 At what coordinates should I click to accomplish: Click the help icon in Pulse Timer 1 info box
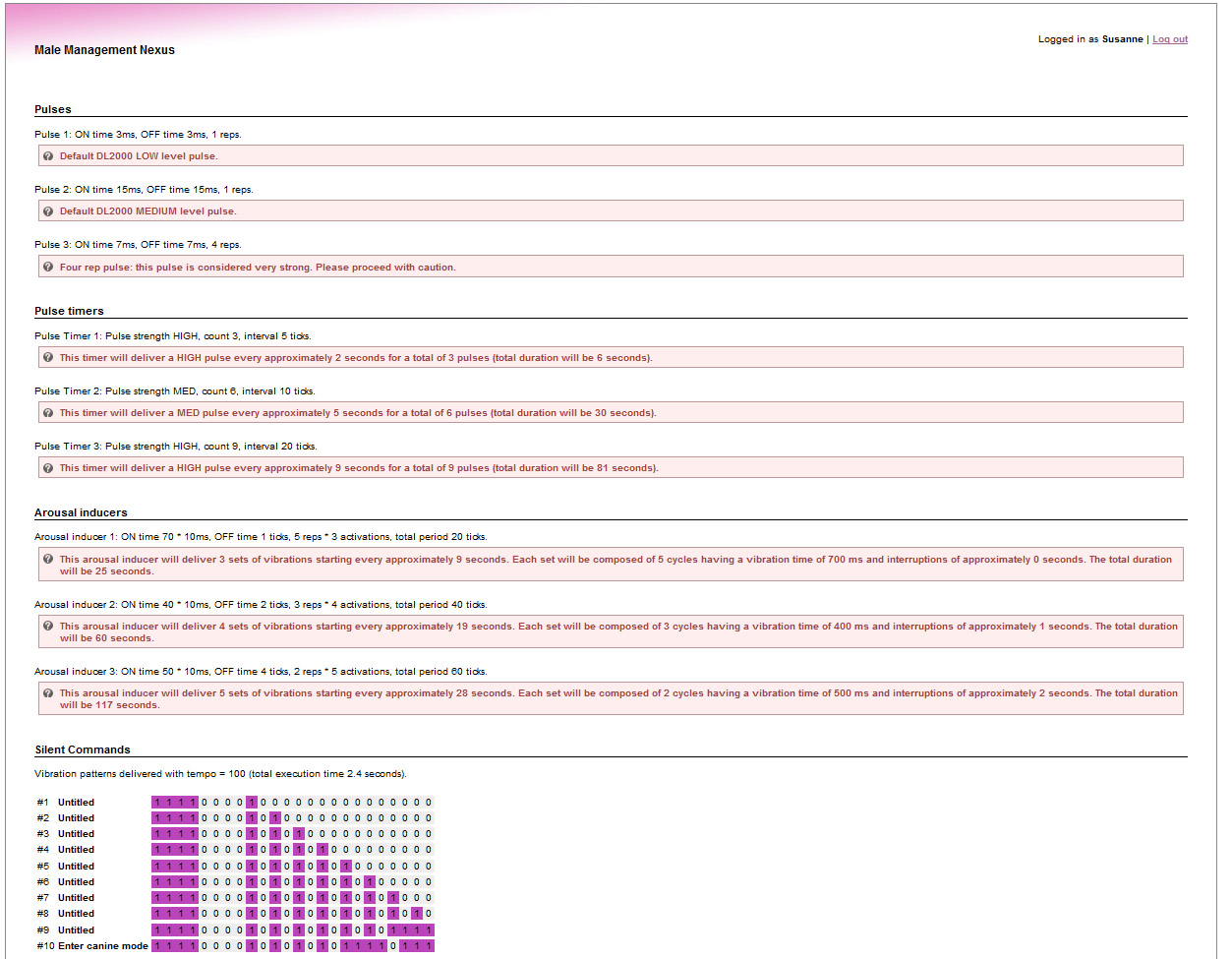[48, 358]
